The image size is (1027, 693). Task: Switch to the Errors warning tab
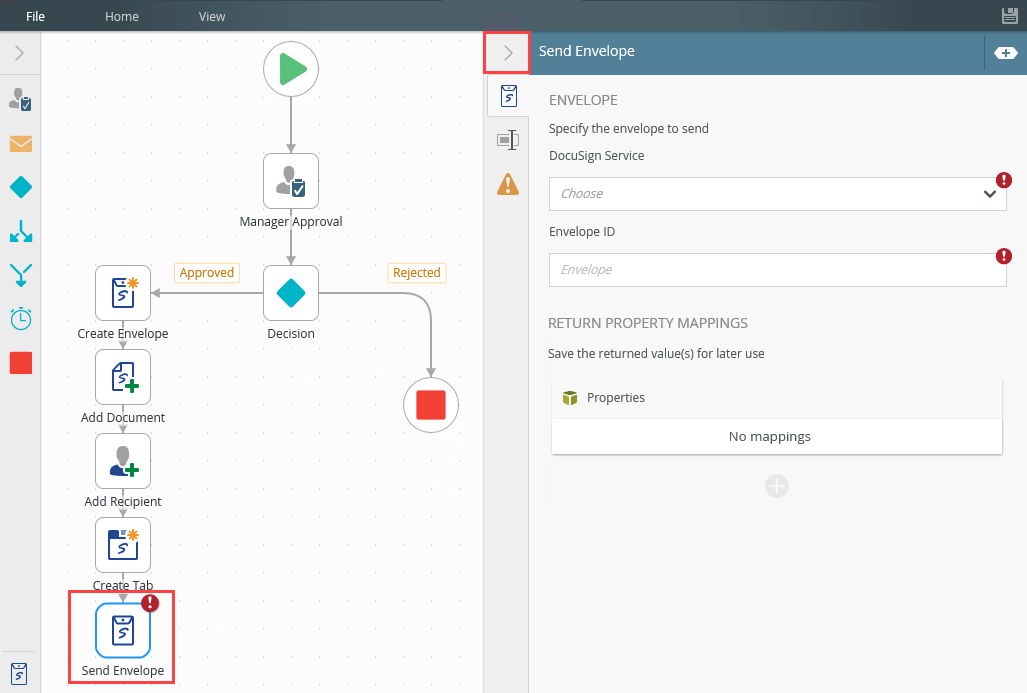click(508, 184)
